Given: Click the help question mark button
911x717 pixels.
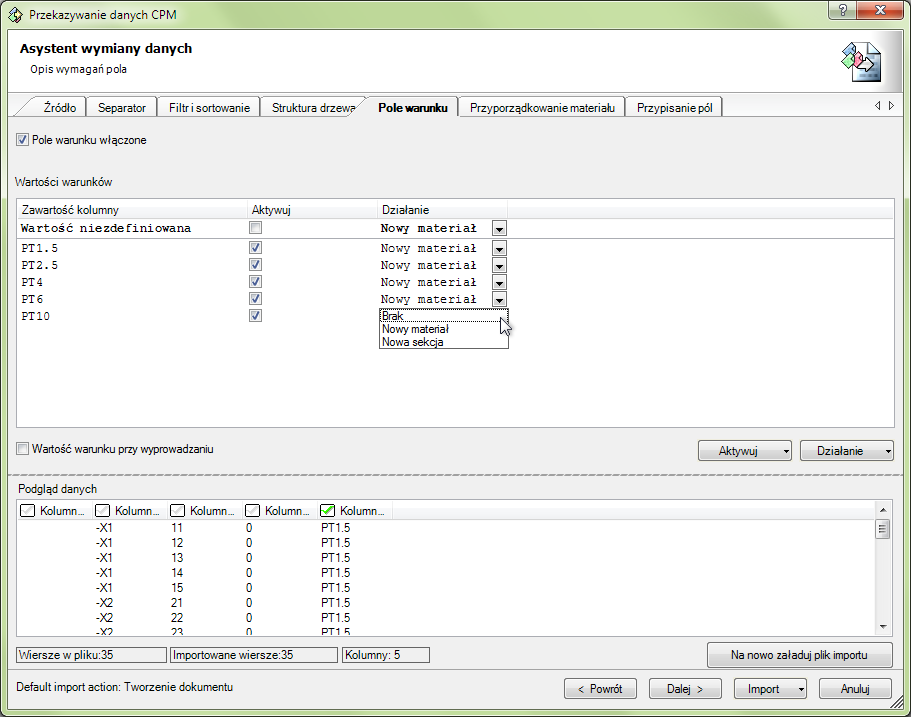Looking at the screenshot, I should coord(843,10).
